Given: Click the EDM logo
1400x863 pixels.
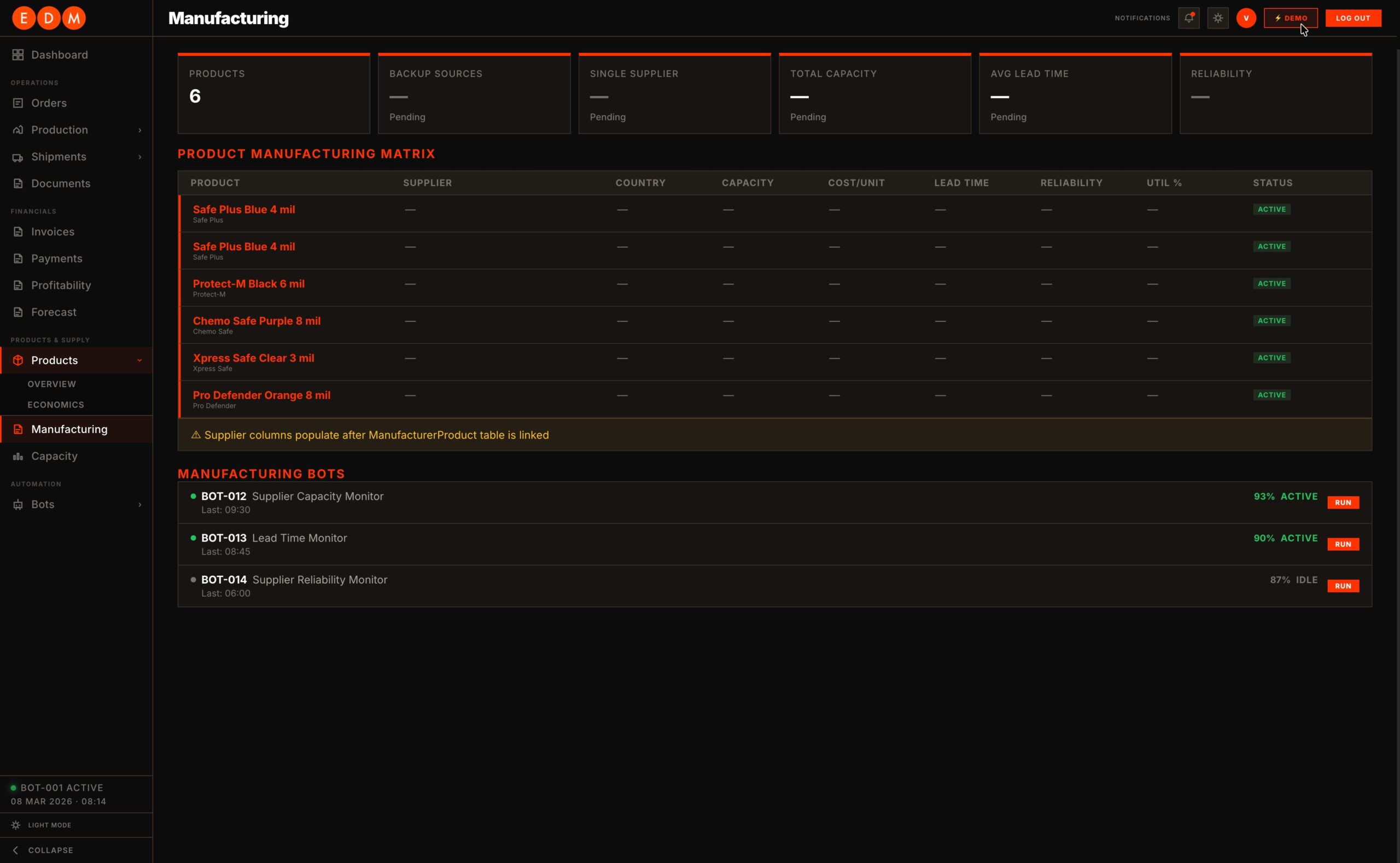Looking at the screenshot, I should tap(49, 18).
